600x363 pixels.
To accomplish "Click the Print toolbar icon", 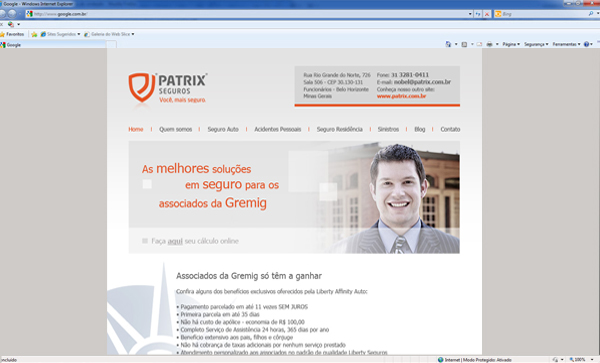I will [489, 44].
